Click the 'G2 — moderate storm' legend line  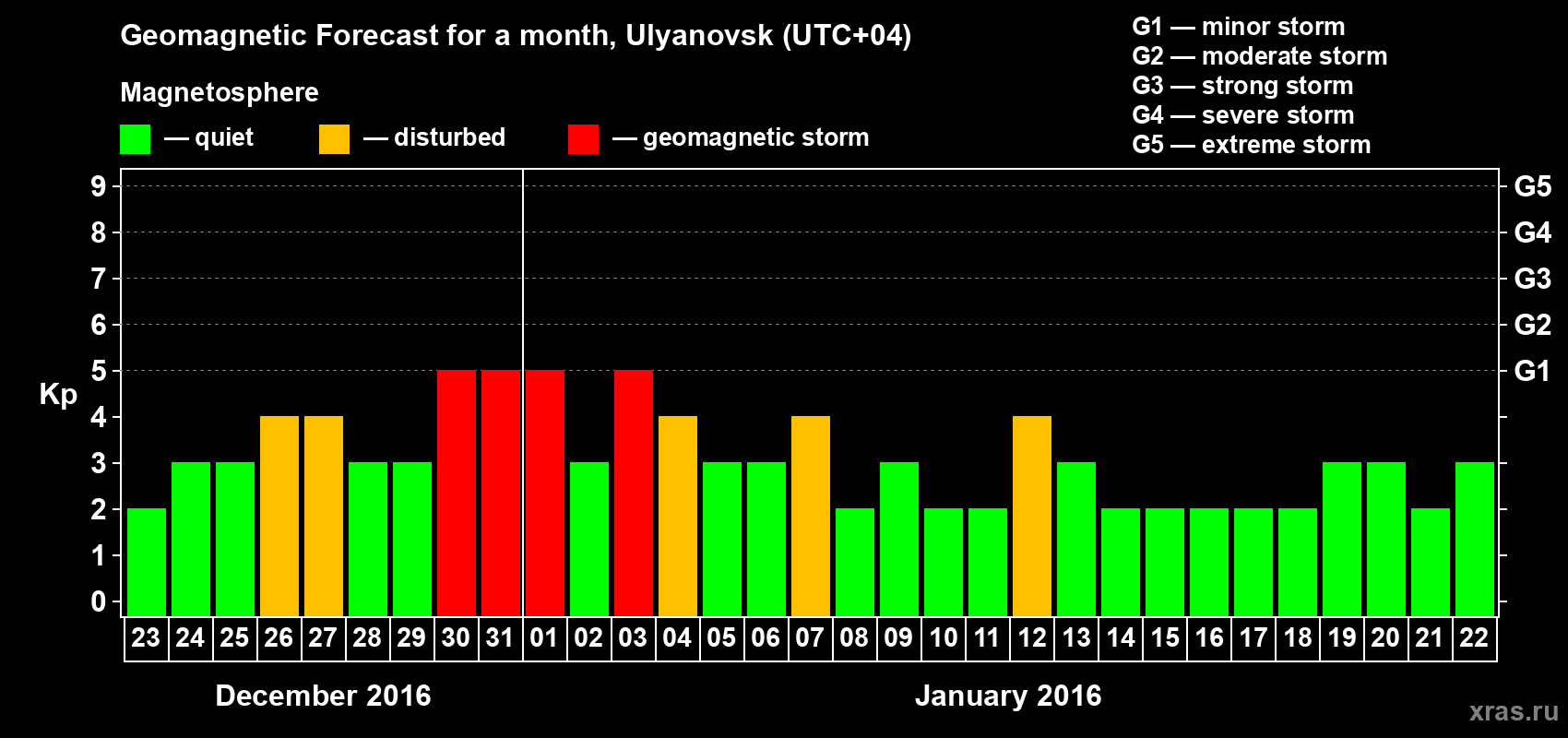1260,56
